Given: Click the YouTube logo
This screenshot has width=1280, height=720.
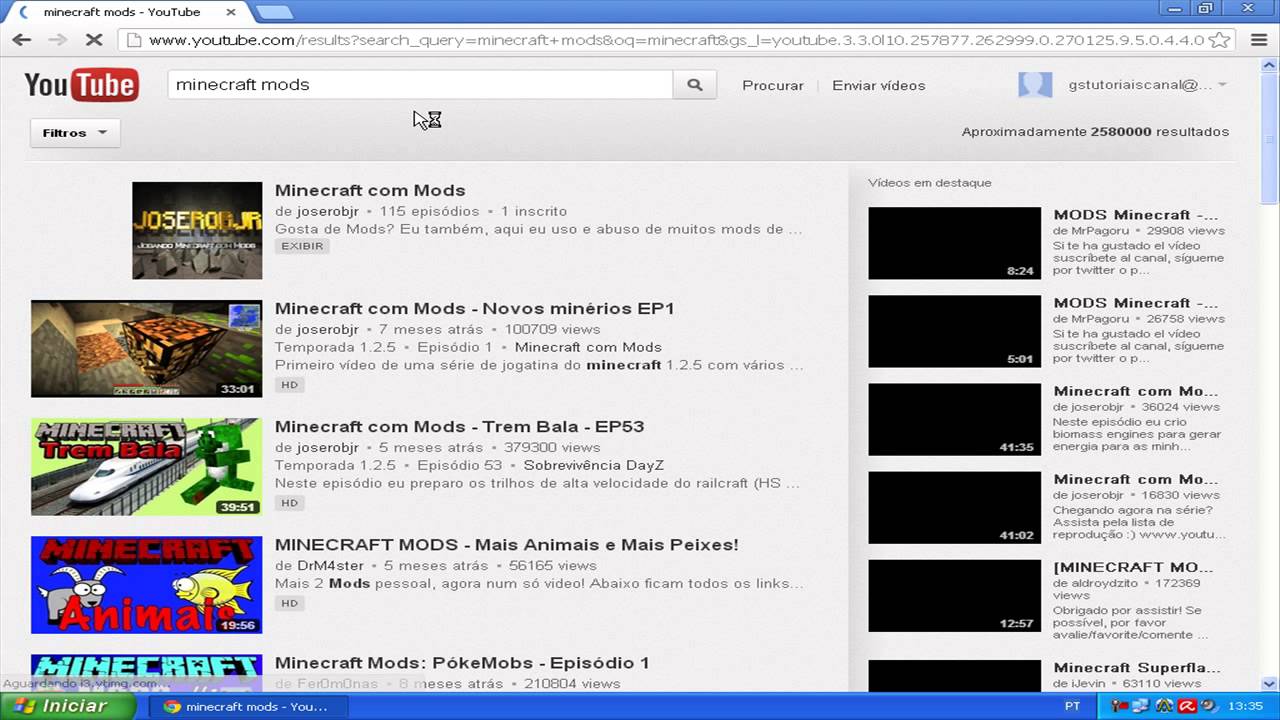Looking at the screenshot, I should pos(81,85).
